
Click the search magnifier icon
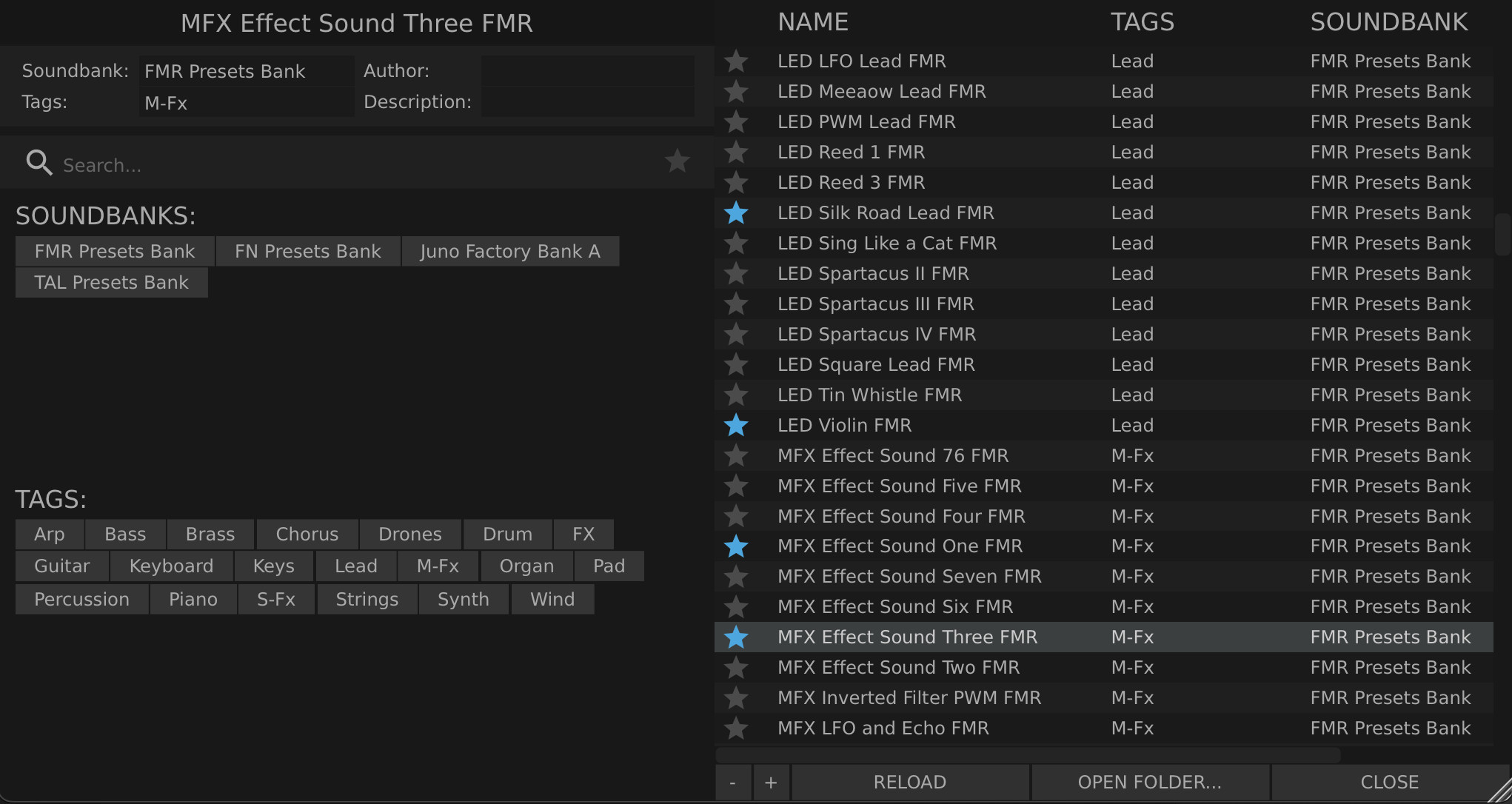tap(39, 162)
